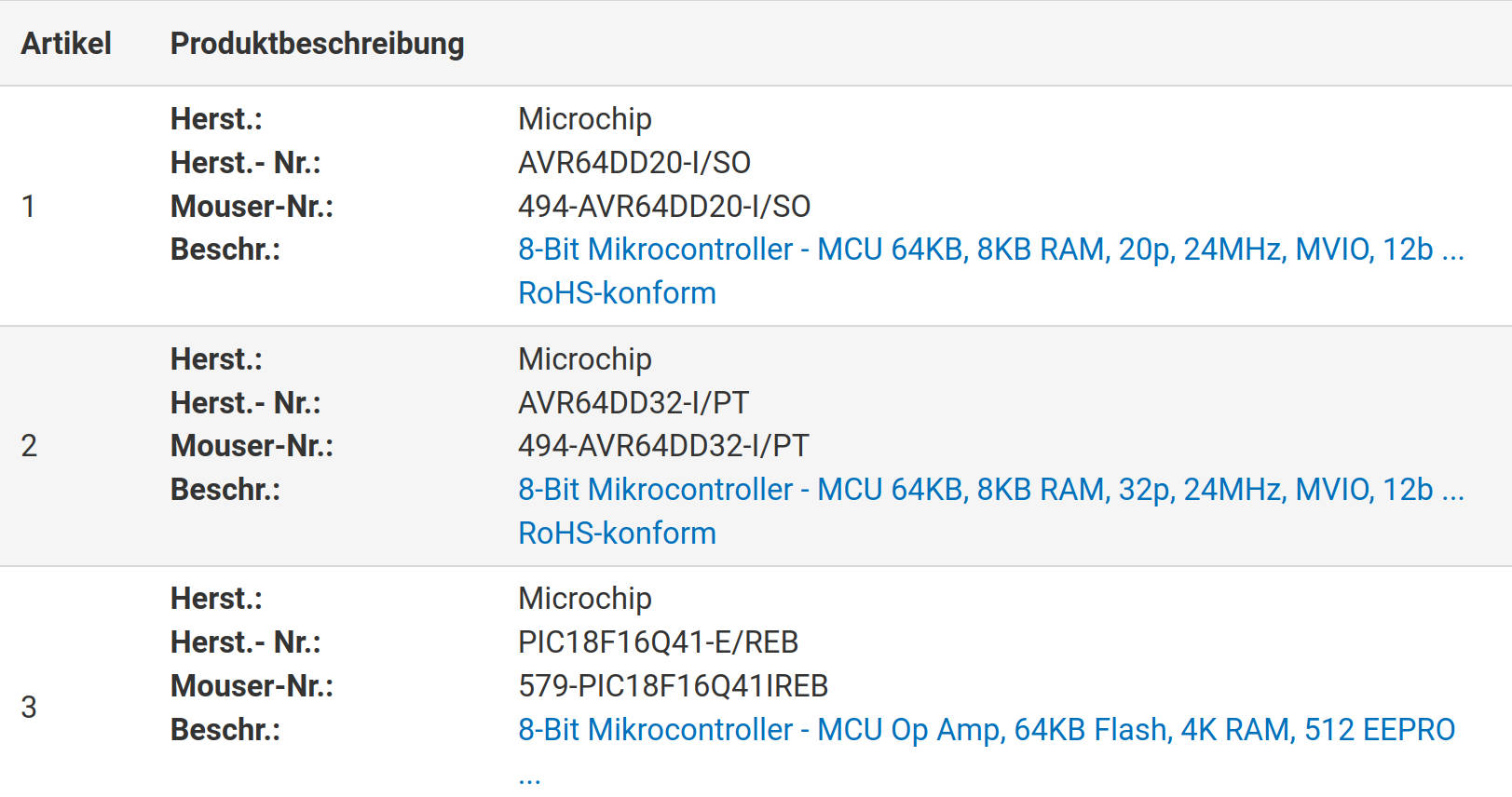Click the Artikel column header
The image size is (1512, 797).
pyautogui.click(x=66, y=44)
